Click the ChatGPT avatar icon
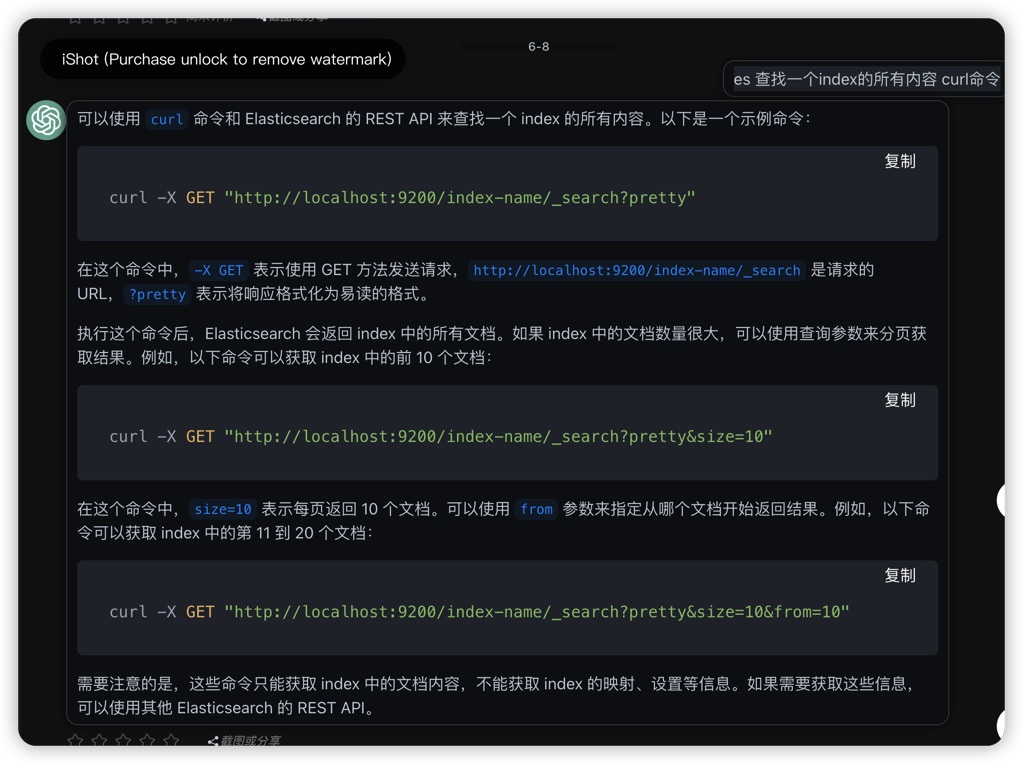The width and height of the screenshot is (1023, 764). pos(46,121)
